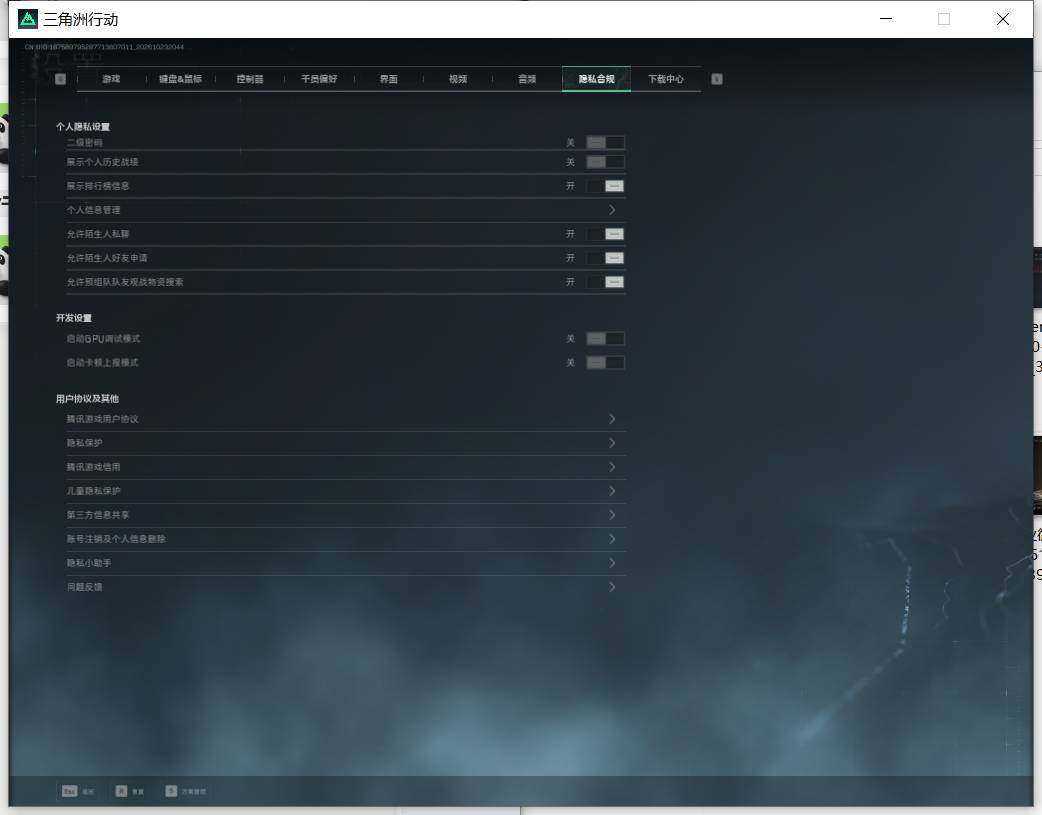
Task: Click the 隐私保护 row label
Action: coord(84,443)
